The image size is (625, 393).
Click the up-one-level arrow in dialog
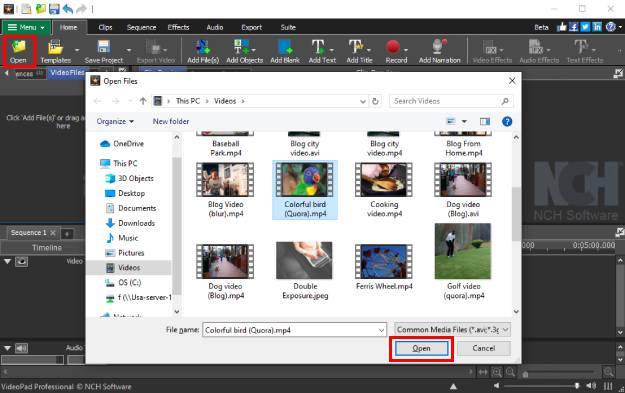tap(143, 101)
